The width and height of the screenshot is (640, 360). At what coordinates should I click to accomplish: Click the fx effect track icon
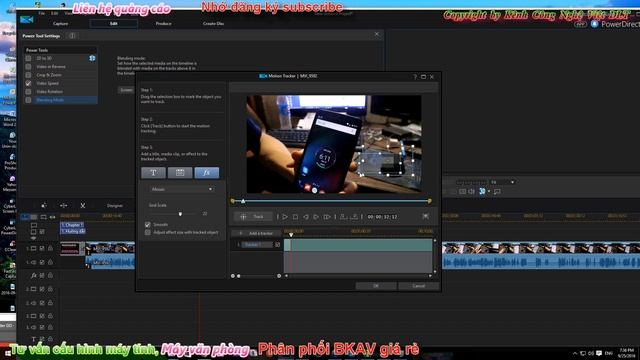[x=33, y=276]
